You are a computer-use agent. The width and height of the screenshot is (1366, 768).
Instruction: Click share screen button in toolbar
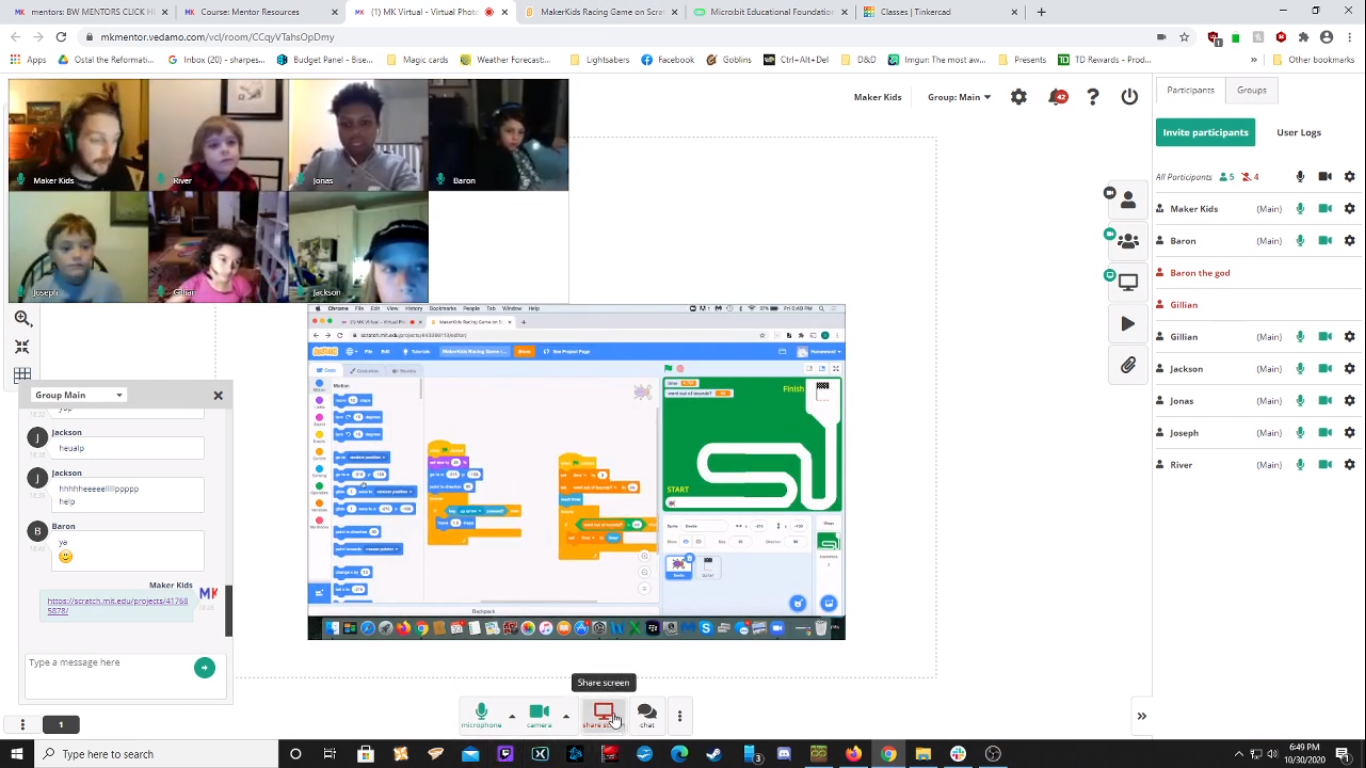(x=603, y=715)
